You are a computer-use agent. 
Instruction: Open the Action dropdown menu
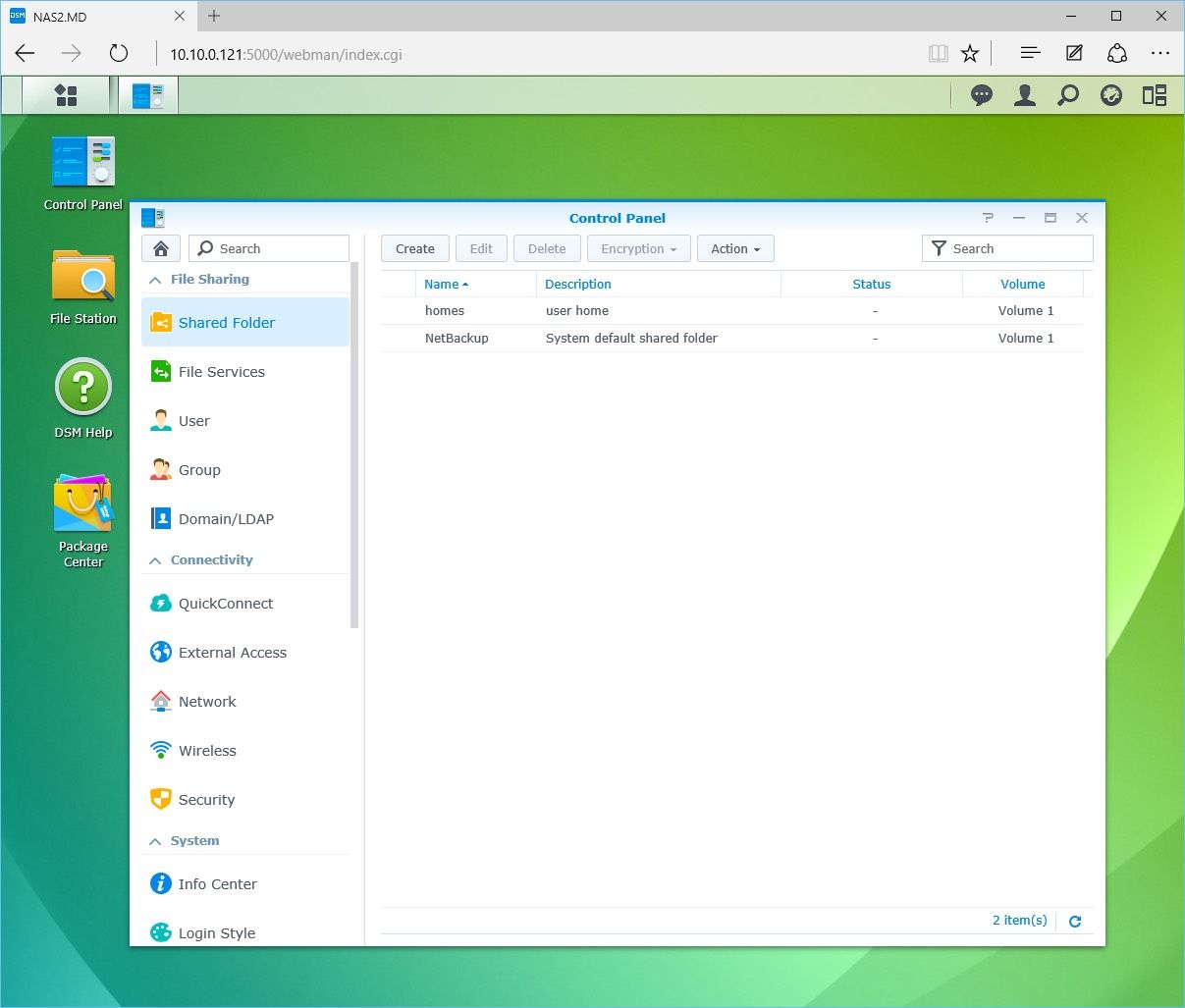click(735, 248)
